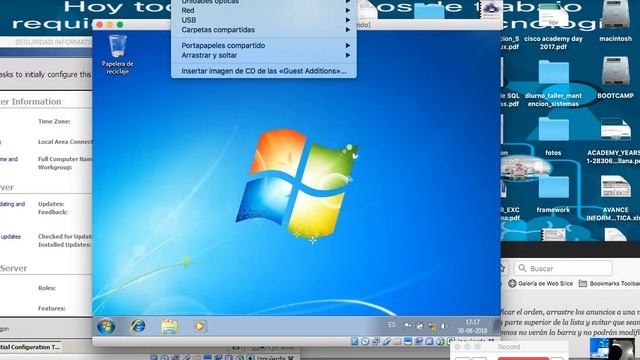Expand the arrow beside Arrastrar y soltar

pyautogui.click(x=348, y=55)
